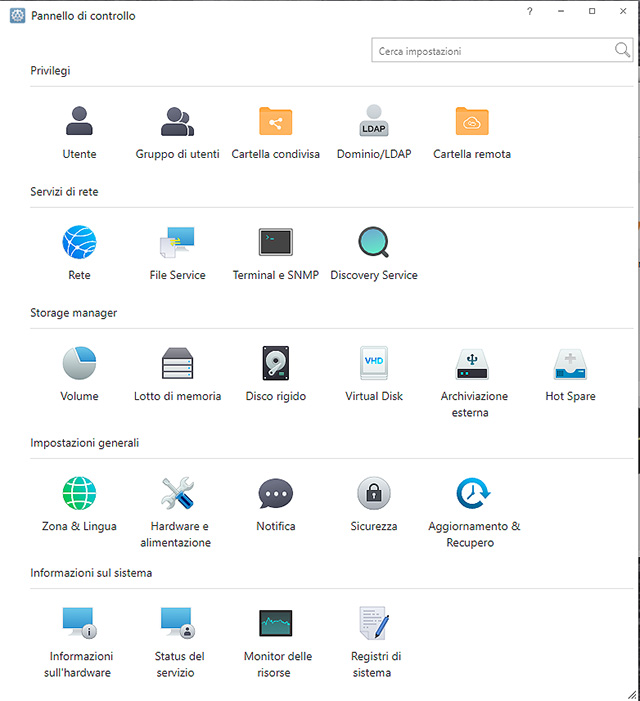Click the Virtual Disk icon
Screen dimensions: 640x701
point(373,364)
